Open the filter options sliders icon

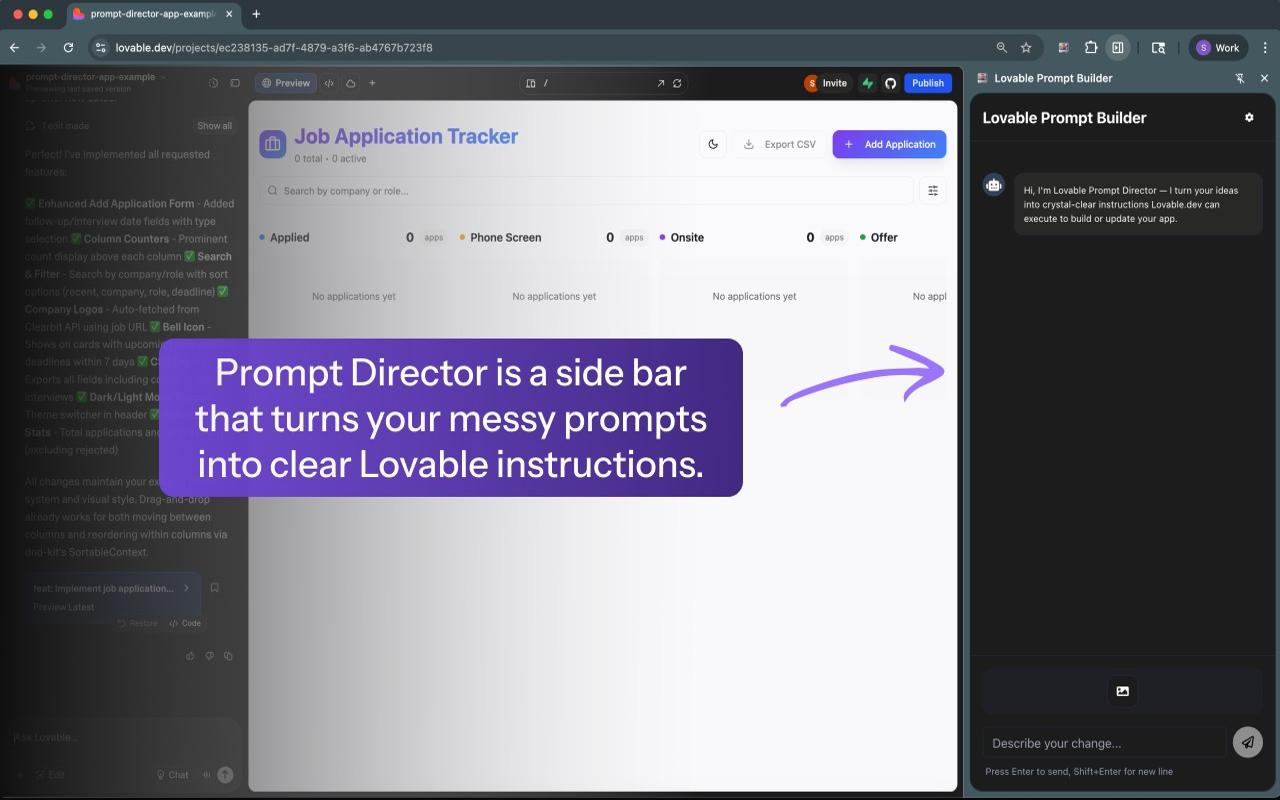click(932, 191)
